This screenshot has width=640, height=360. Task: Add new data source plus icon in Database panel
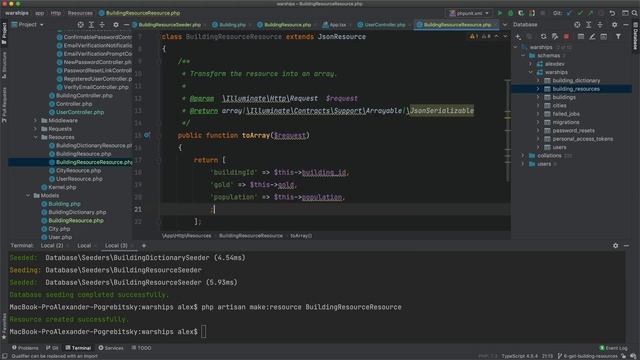coord(518,37)
